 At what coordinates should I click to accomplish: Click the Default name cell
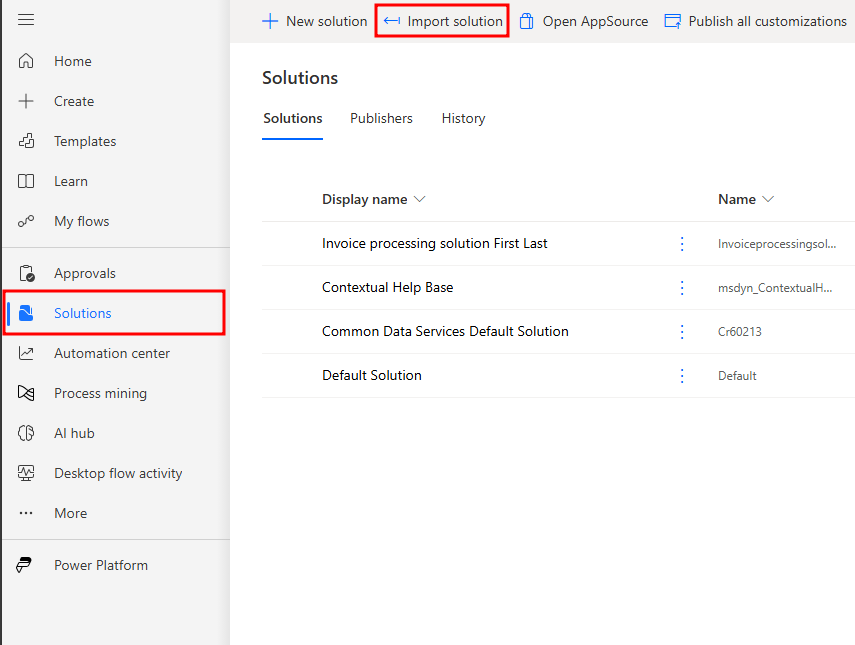pos(737,376)
